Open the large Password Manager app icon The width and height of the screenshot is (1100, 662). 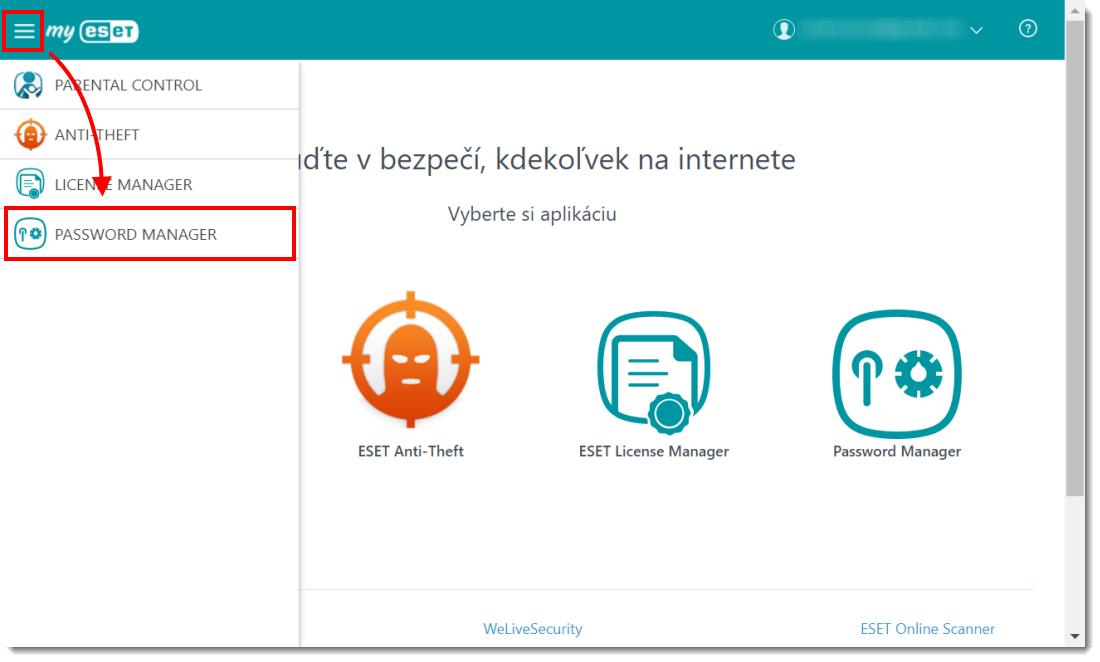(x=896, y=371)
